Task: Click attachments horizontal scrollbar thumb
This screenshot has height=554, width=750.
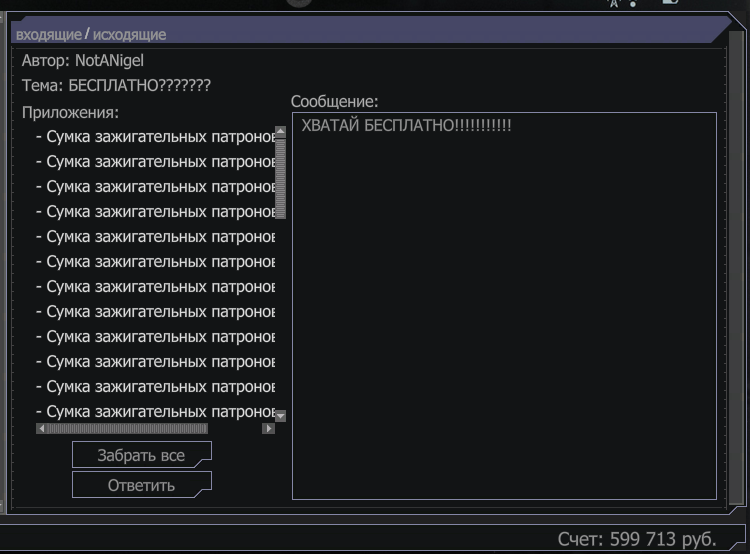Action: point(127,428)
